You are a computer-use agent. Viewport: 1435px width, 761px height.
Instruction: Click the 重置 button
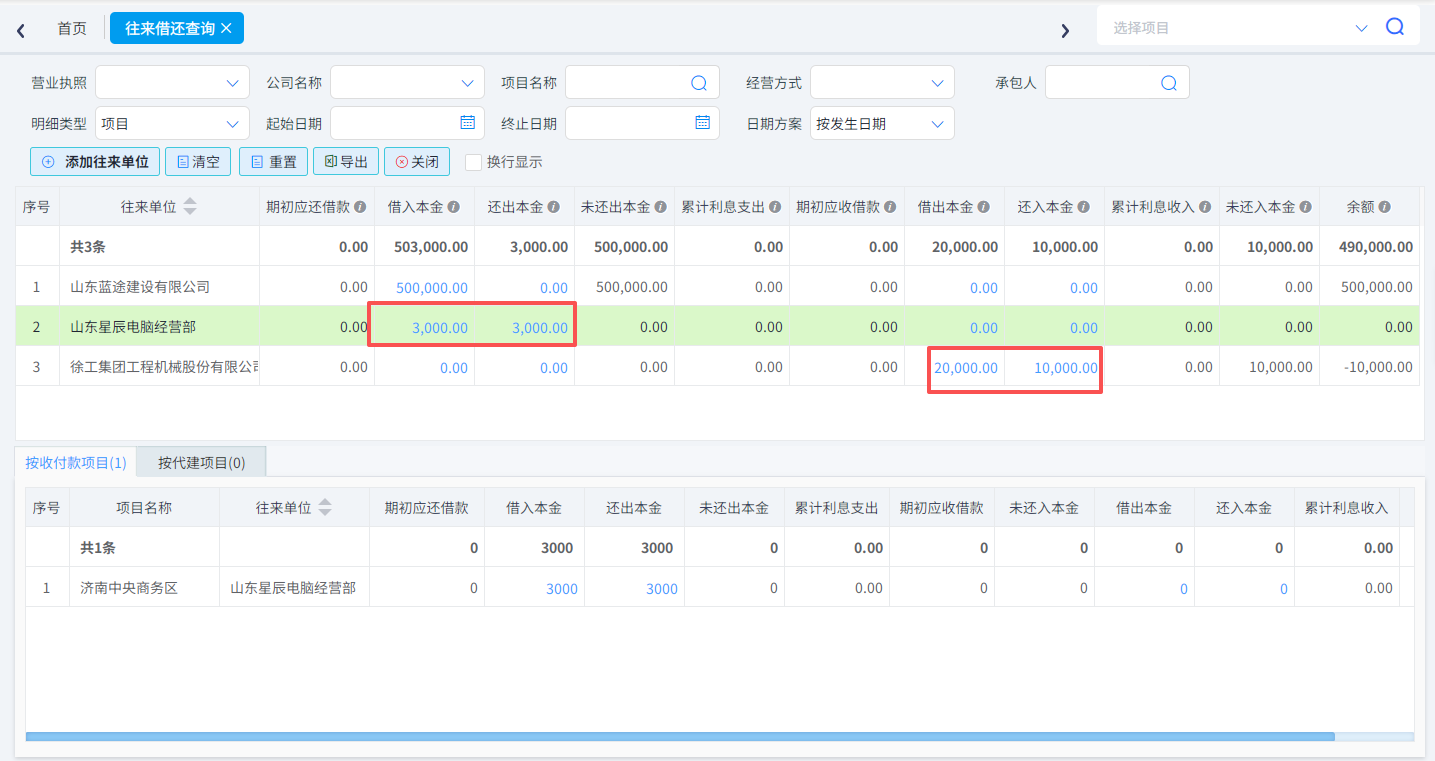273,162
